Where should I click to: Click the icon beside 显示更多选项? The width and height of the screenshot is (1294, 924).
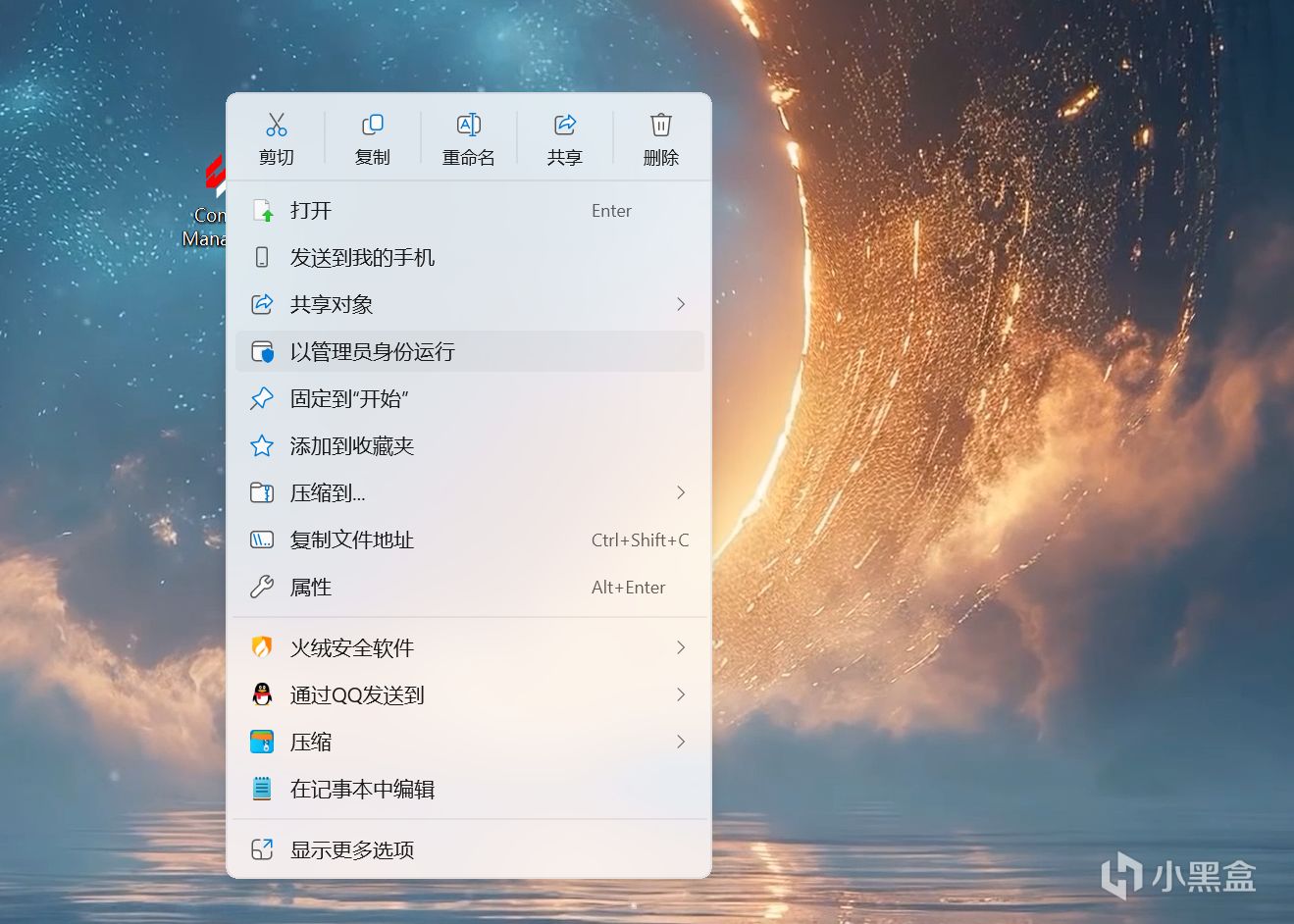(x=262, y=849)
